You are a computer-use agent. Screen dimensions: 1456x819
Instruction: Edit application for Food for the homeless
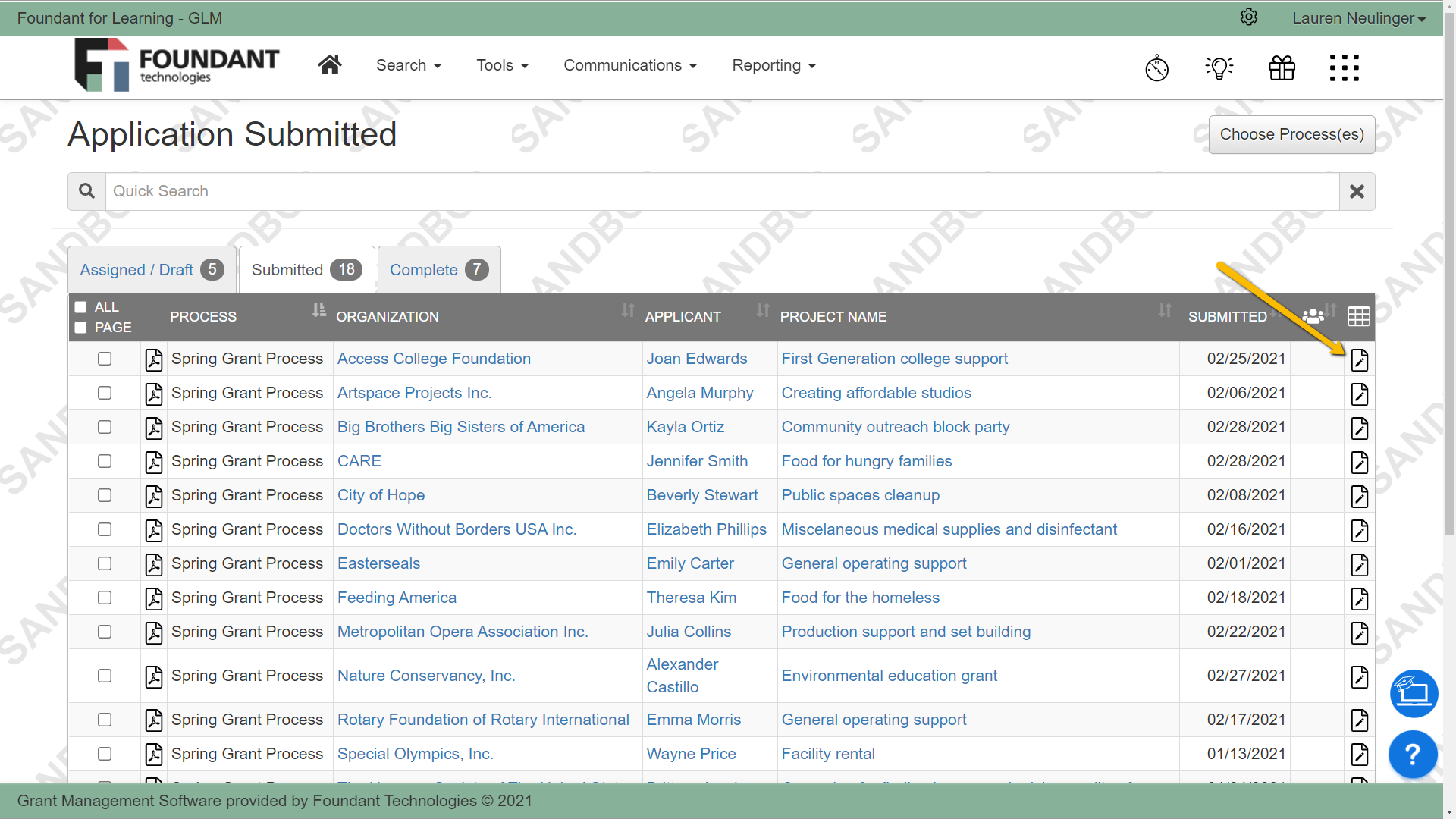(x=1359, y=598)
